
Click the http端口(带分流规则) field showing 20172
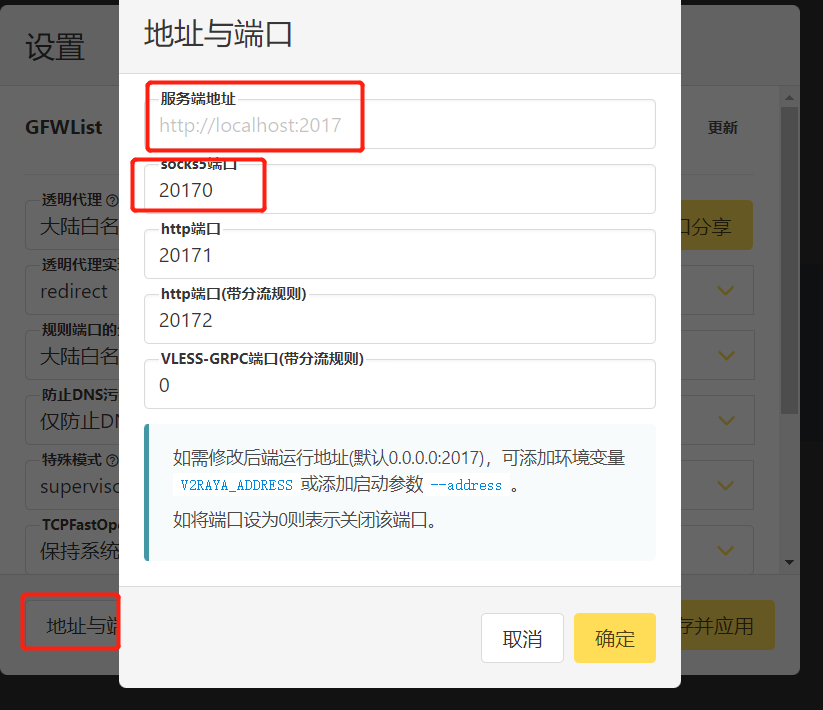click(x=400, y=320)
